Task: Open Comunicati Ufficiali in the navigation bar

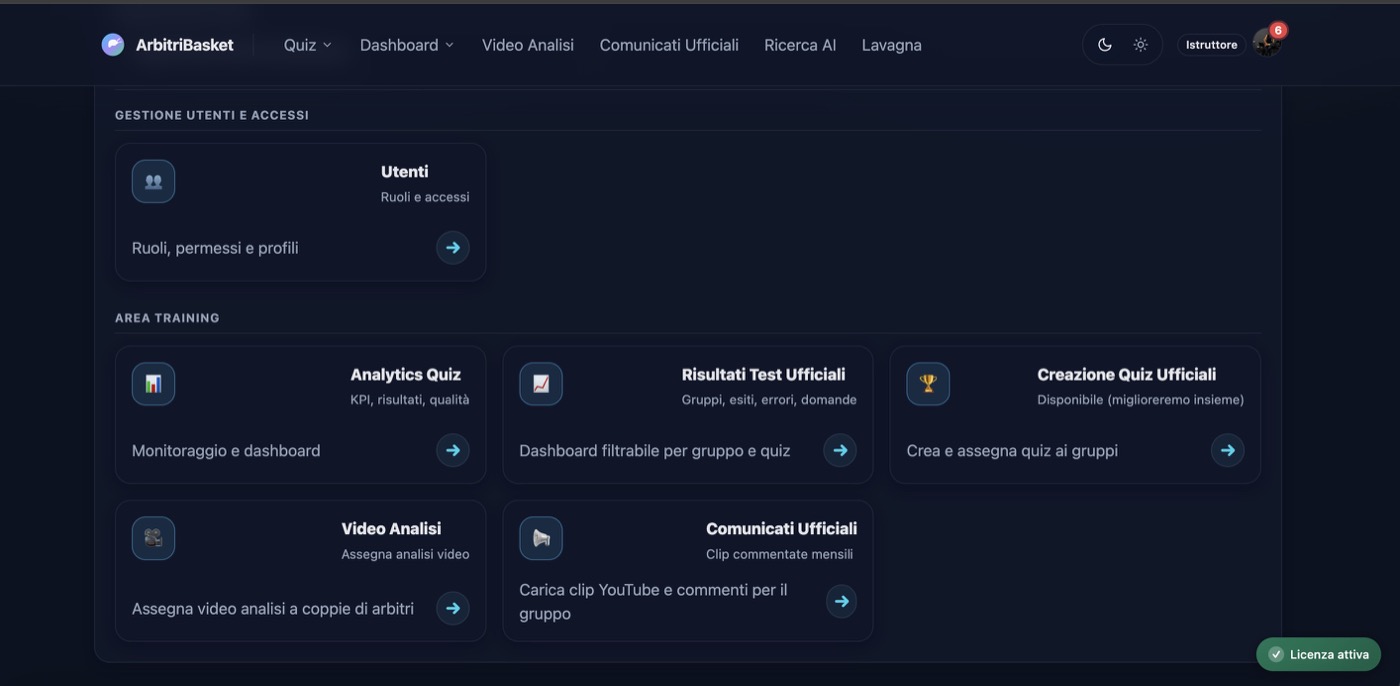Action: coord(669,45)
